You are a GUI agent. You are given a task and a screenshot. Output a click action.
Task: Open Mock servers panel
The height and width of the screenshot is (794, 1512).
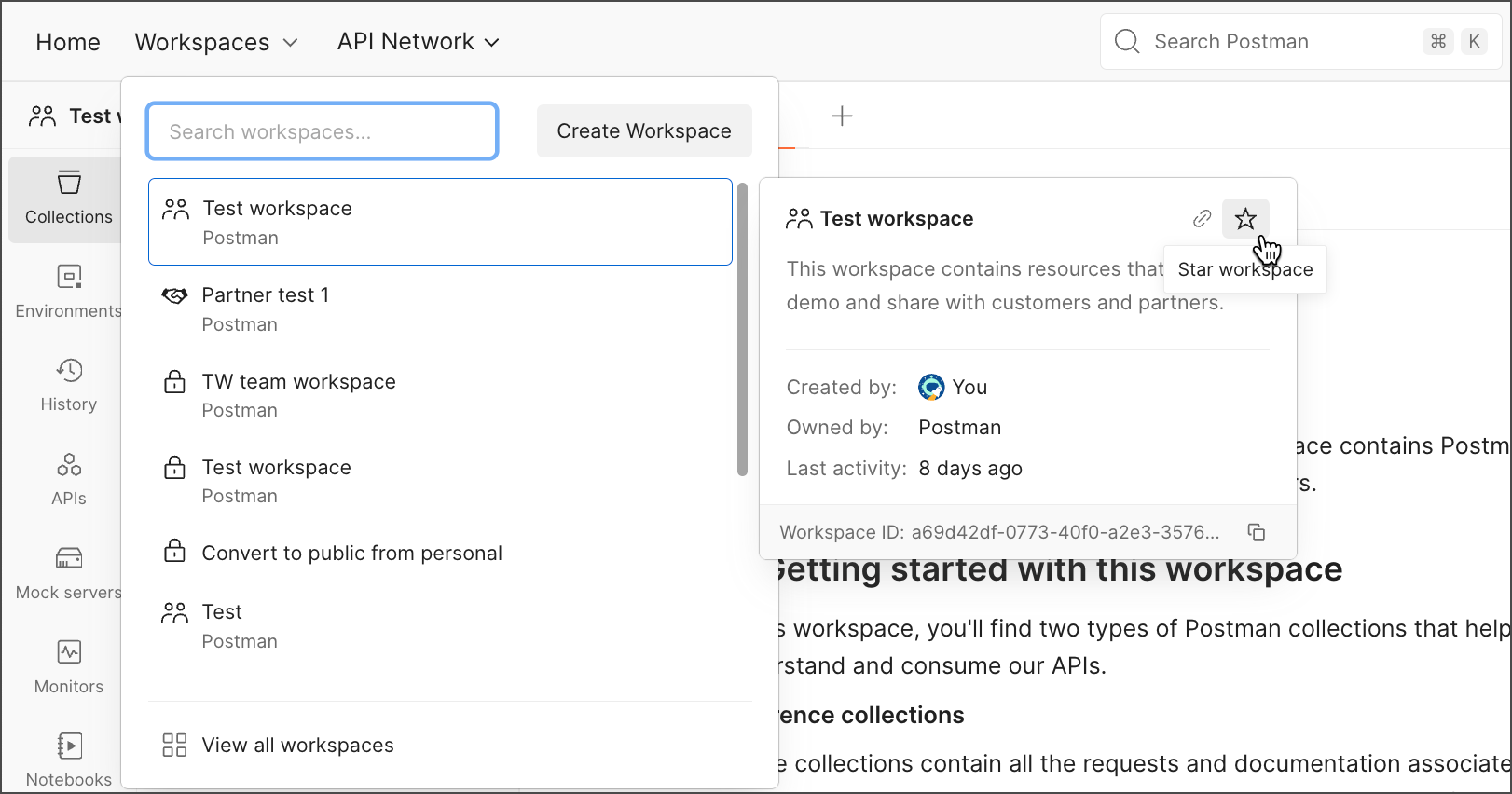tap(69, 573)
